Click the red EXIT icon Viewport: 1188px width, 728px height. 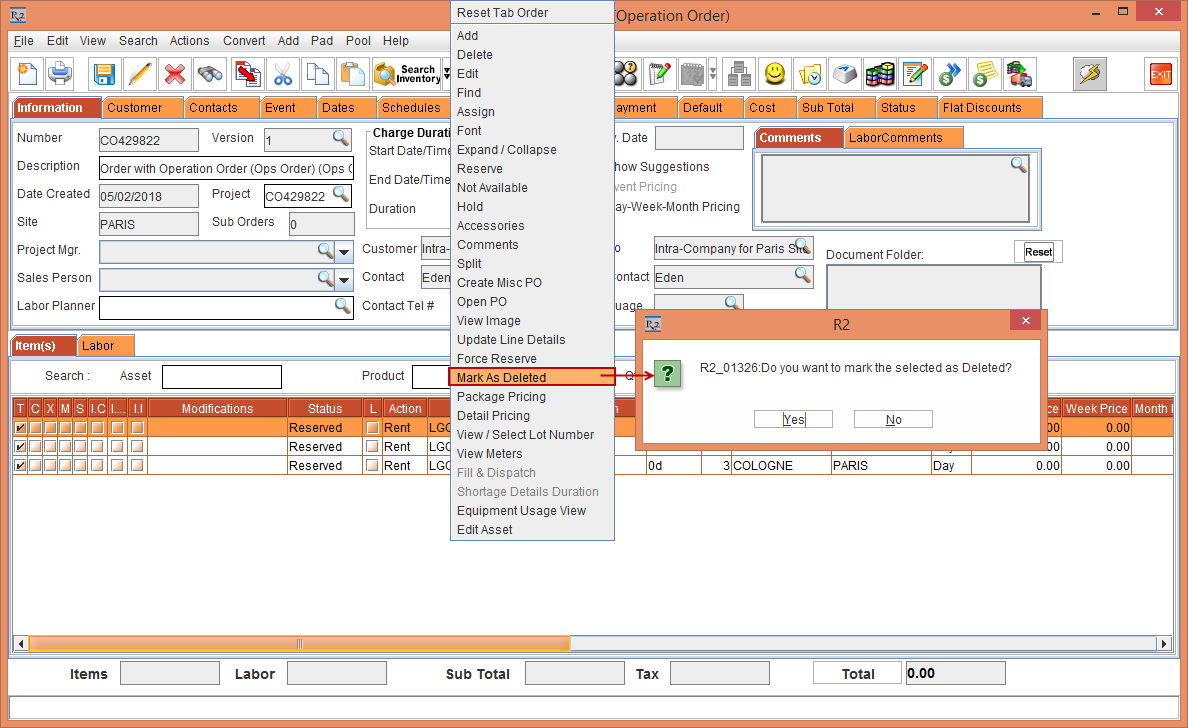1160,74
